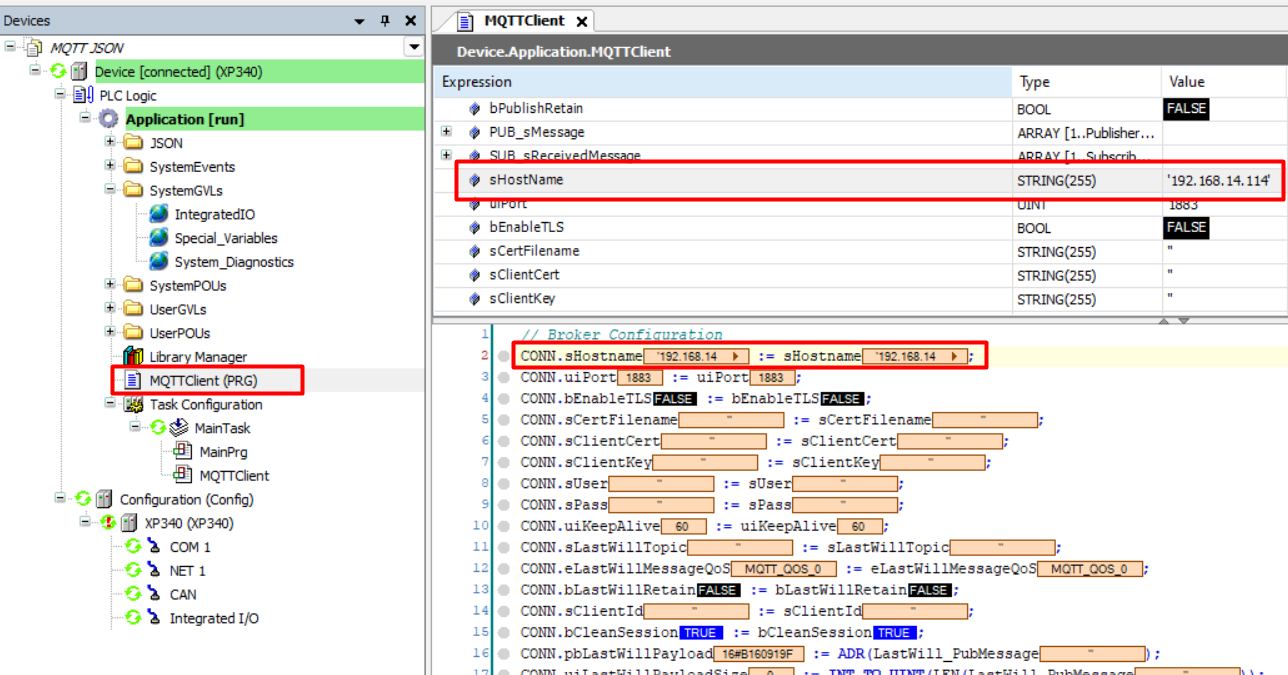Click the System_Diagnostics globe icon
This screenshot has height=675, width=1288.
pyautogui.click(x=158, y=262)
